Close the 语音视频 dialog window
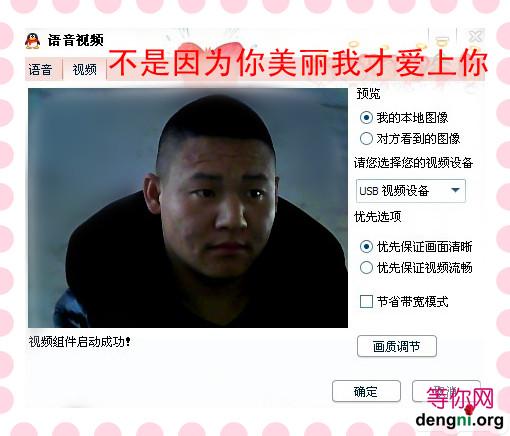Image resolution: width=510 pixels, height=436 pixels. 475,36
